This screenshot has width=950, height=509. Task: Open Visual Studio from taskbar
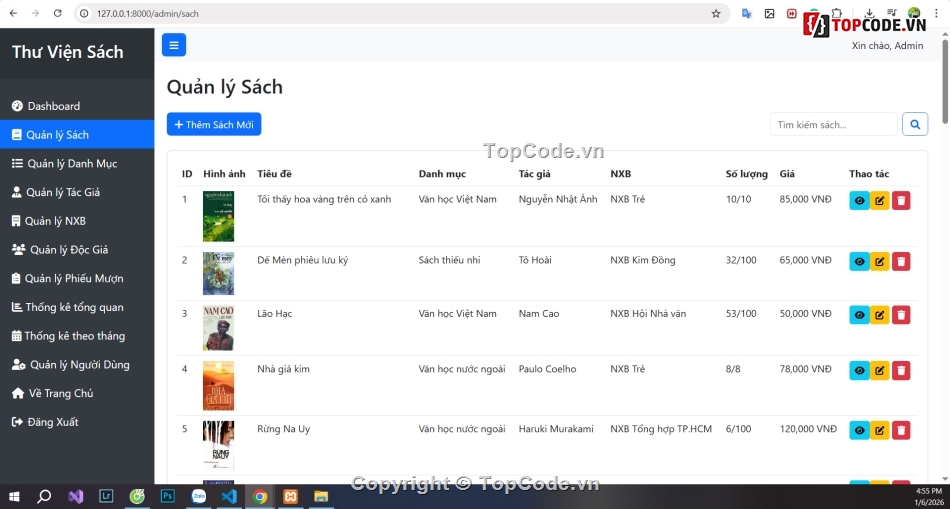(x=76, y=497)
